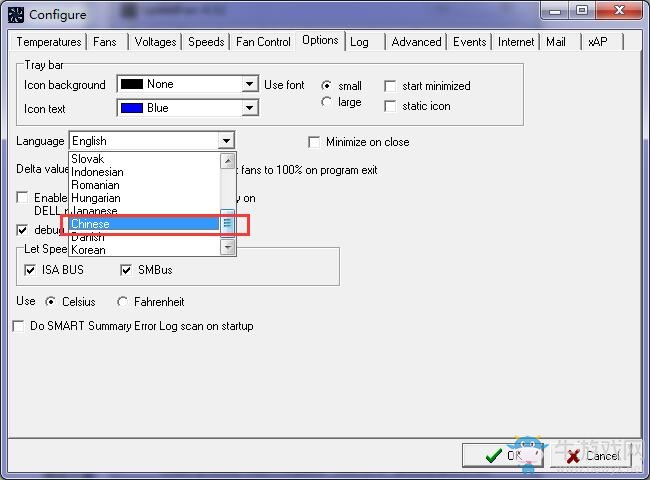Select small font radio button
The height and width of the screenshot is (480, 650).
point(326,85)
